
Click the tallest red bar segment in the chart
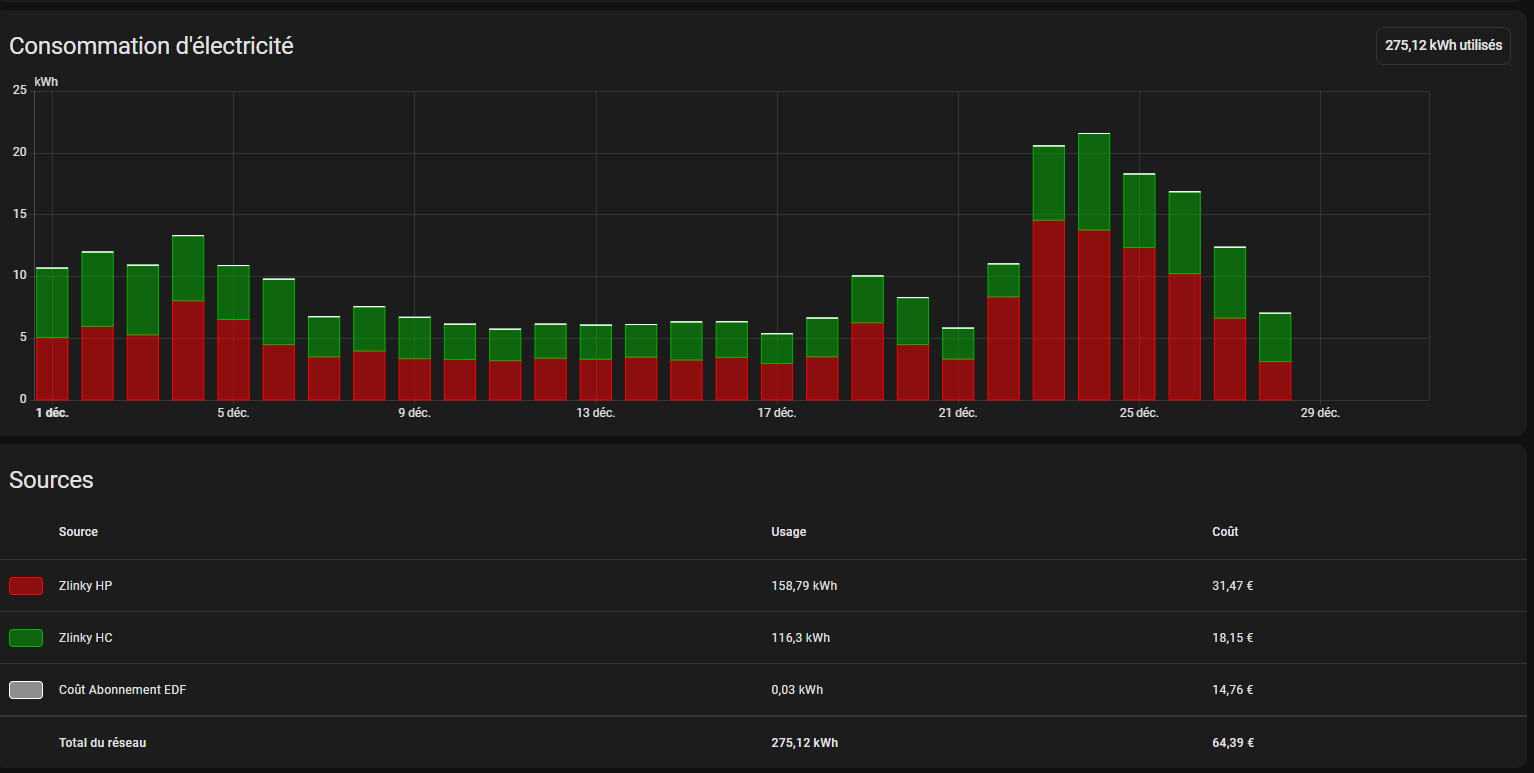tap(1048, 310)
